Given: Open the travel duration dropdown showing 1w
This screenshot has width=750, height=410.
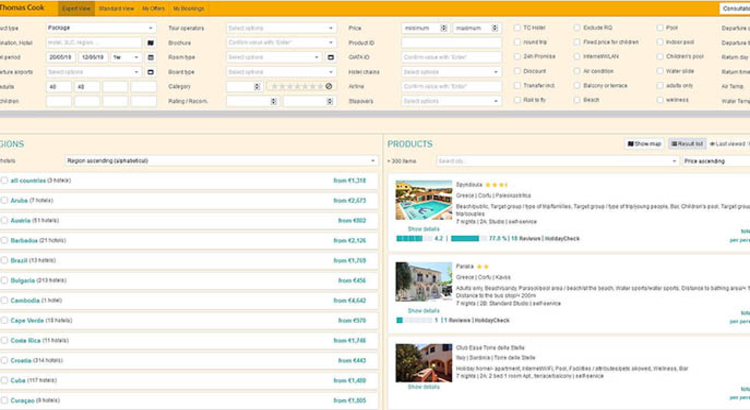Looking at the screenshot, I should [x=126, y=57].
